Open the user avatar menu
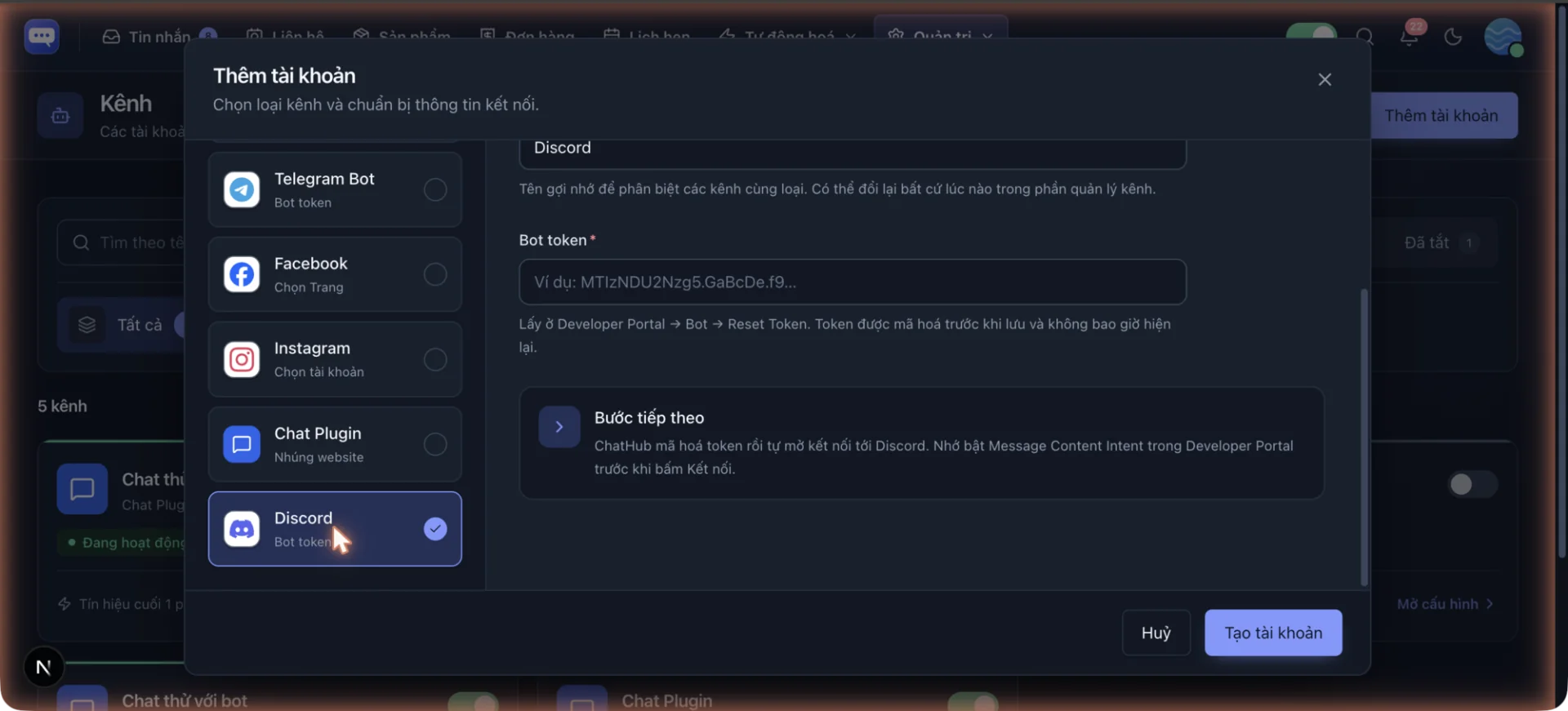 click(1503, 37)
